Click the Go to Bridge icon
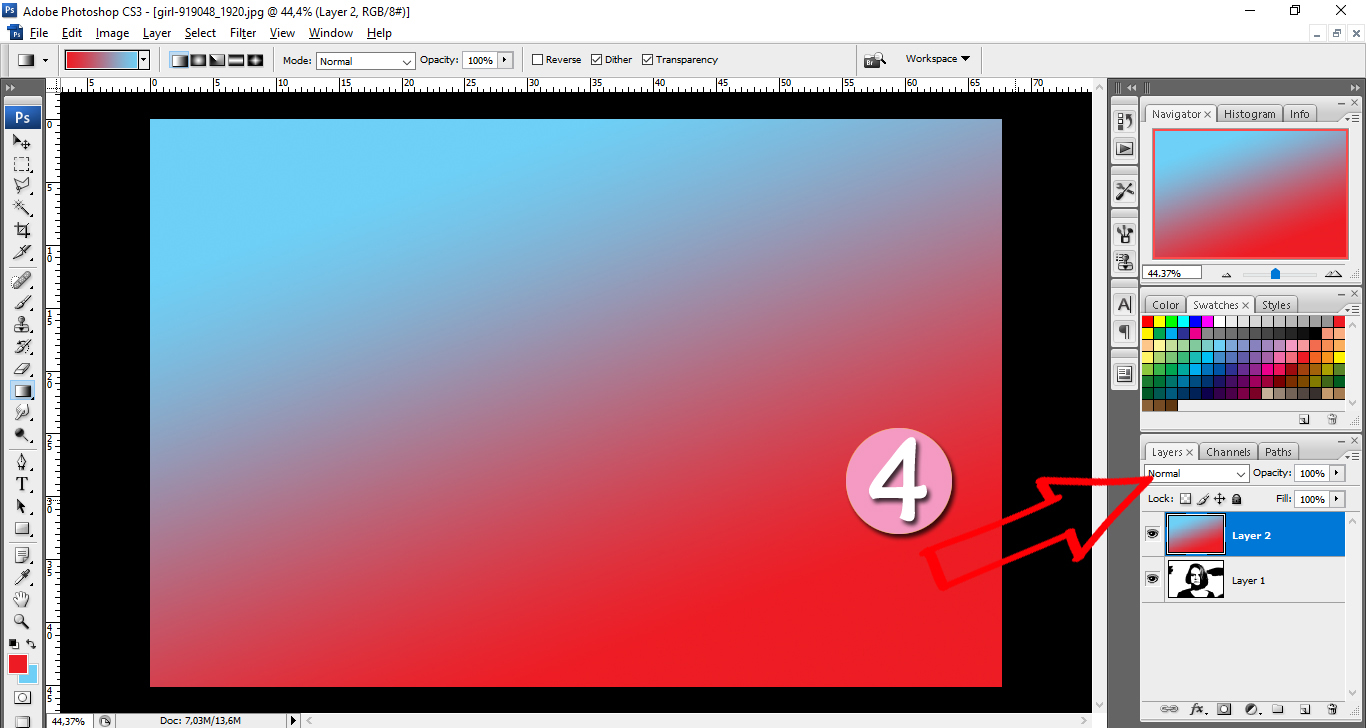1366x728 pixels. click(x=875, y=60)
